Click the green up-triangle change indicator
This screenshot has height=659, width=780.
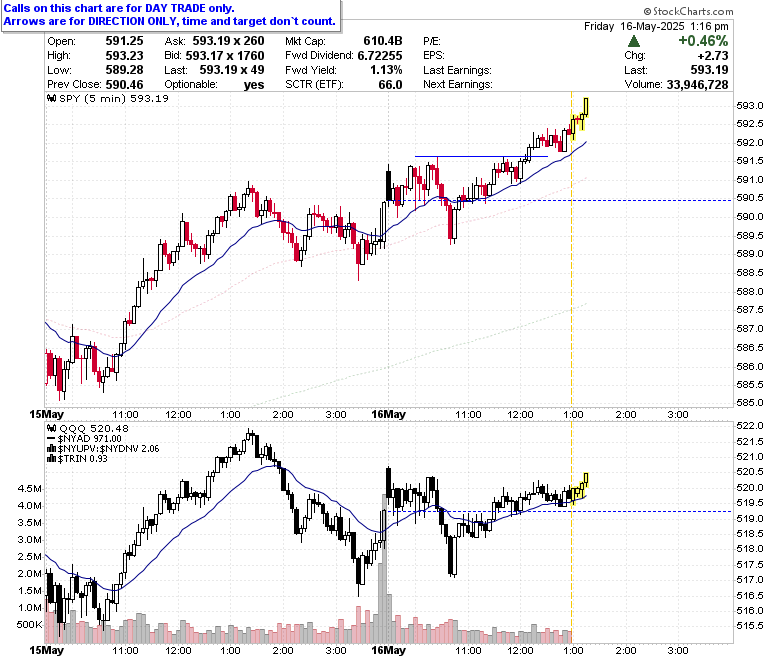tap(634, 41)
